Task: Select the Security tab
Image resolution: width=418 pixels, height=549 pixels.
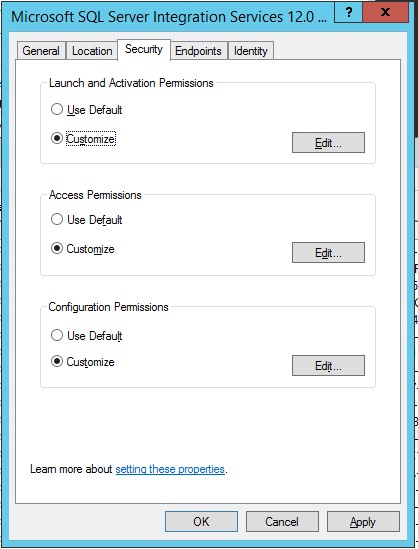Action: click(144, 49)
